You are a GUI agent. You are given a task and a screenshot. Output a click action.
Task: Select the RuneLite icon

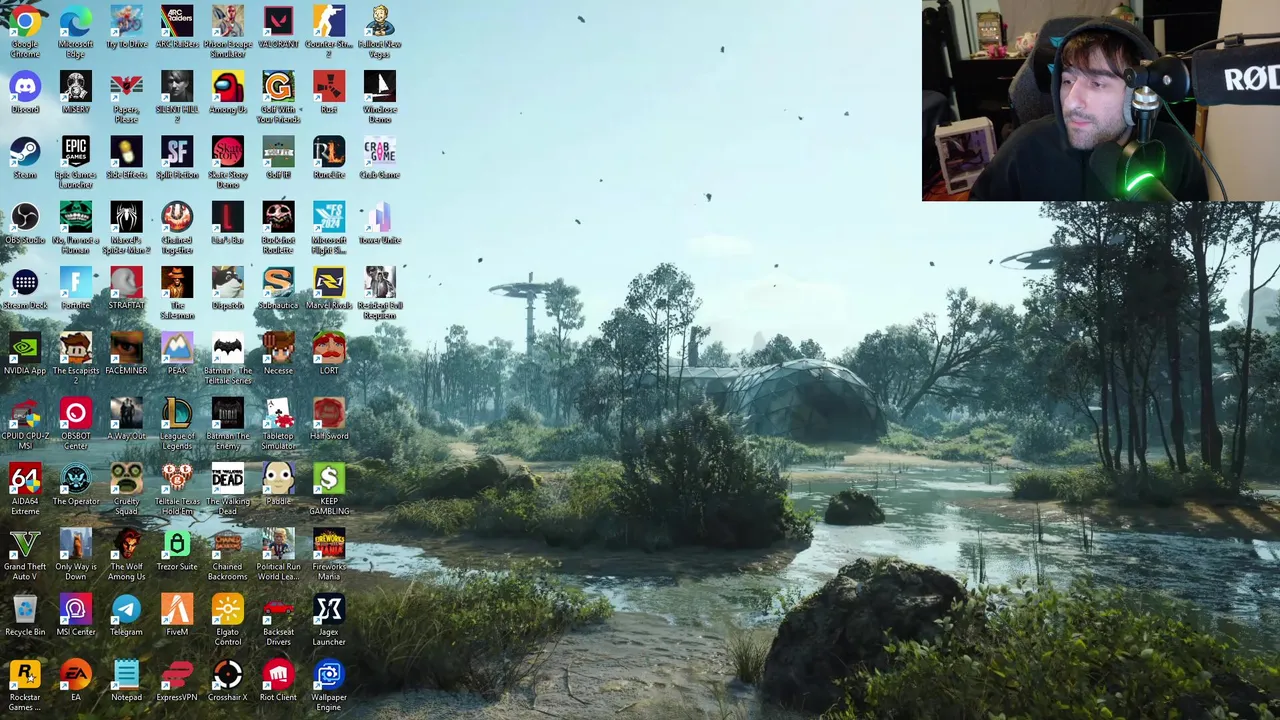(x=329, y=152)
